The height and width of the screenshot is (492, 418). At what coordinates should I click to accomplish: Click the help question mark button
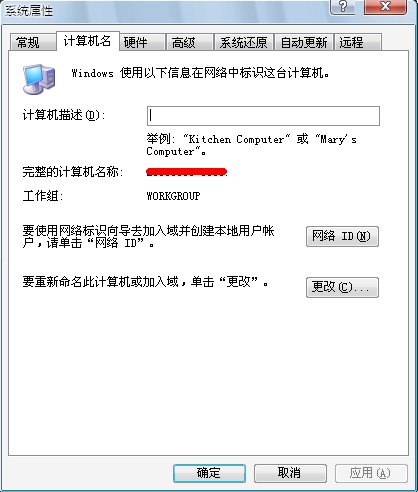click(344, 7)
